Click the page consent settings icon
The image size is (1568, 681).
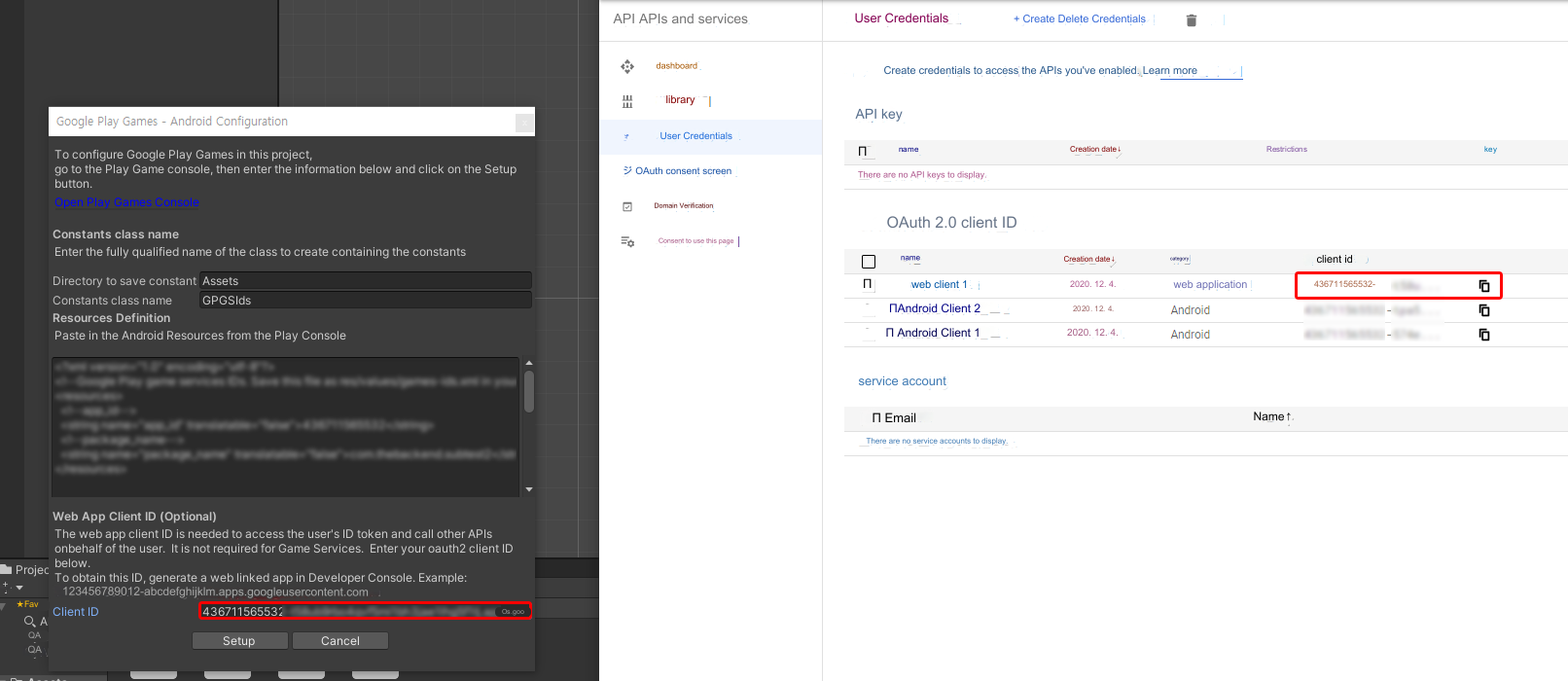coord(627,241)
